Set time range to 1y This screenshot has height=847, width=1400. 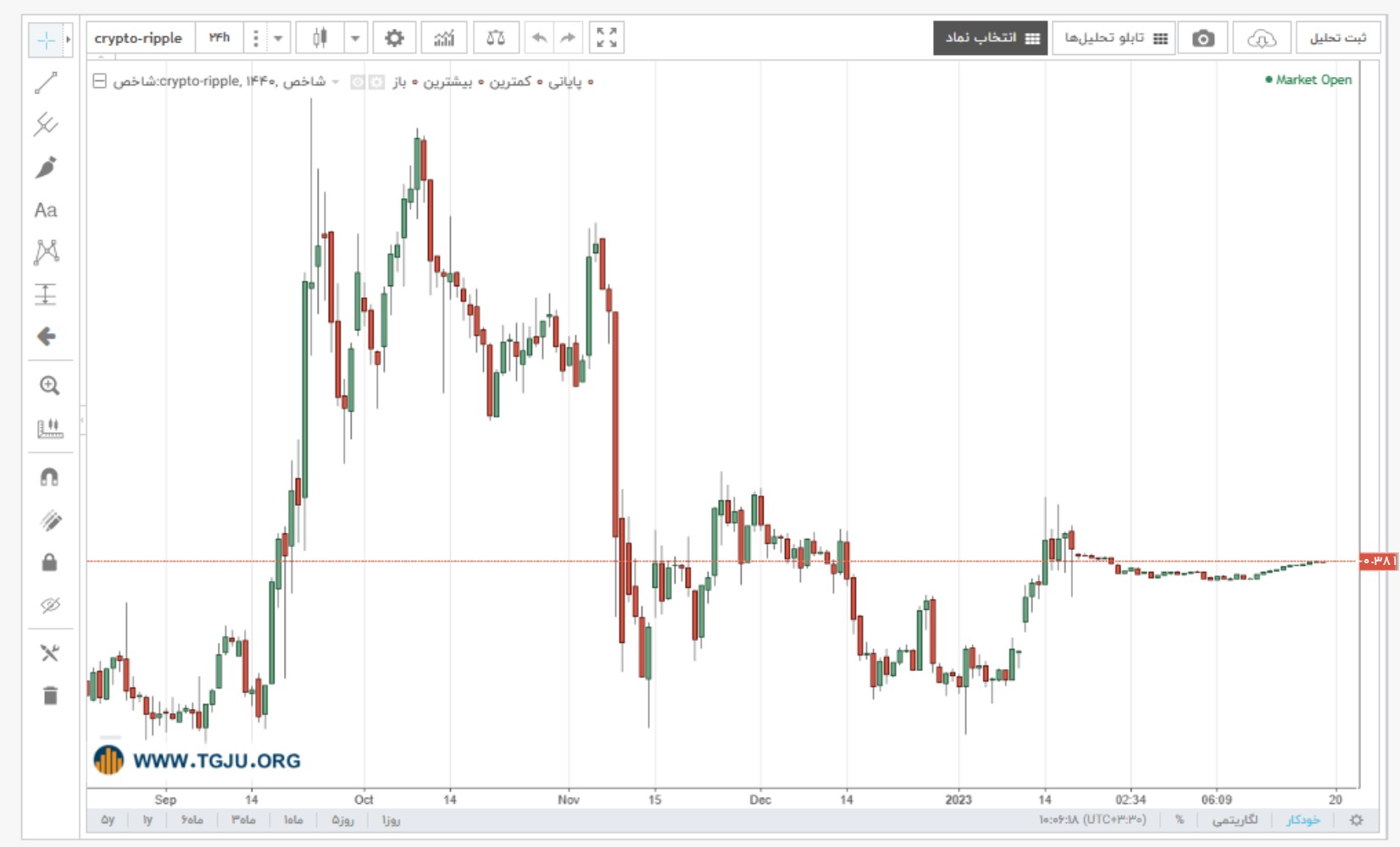coord(147,820)
